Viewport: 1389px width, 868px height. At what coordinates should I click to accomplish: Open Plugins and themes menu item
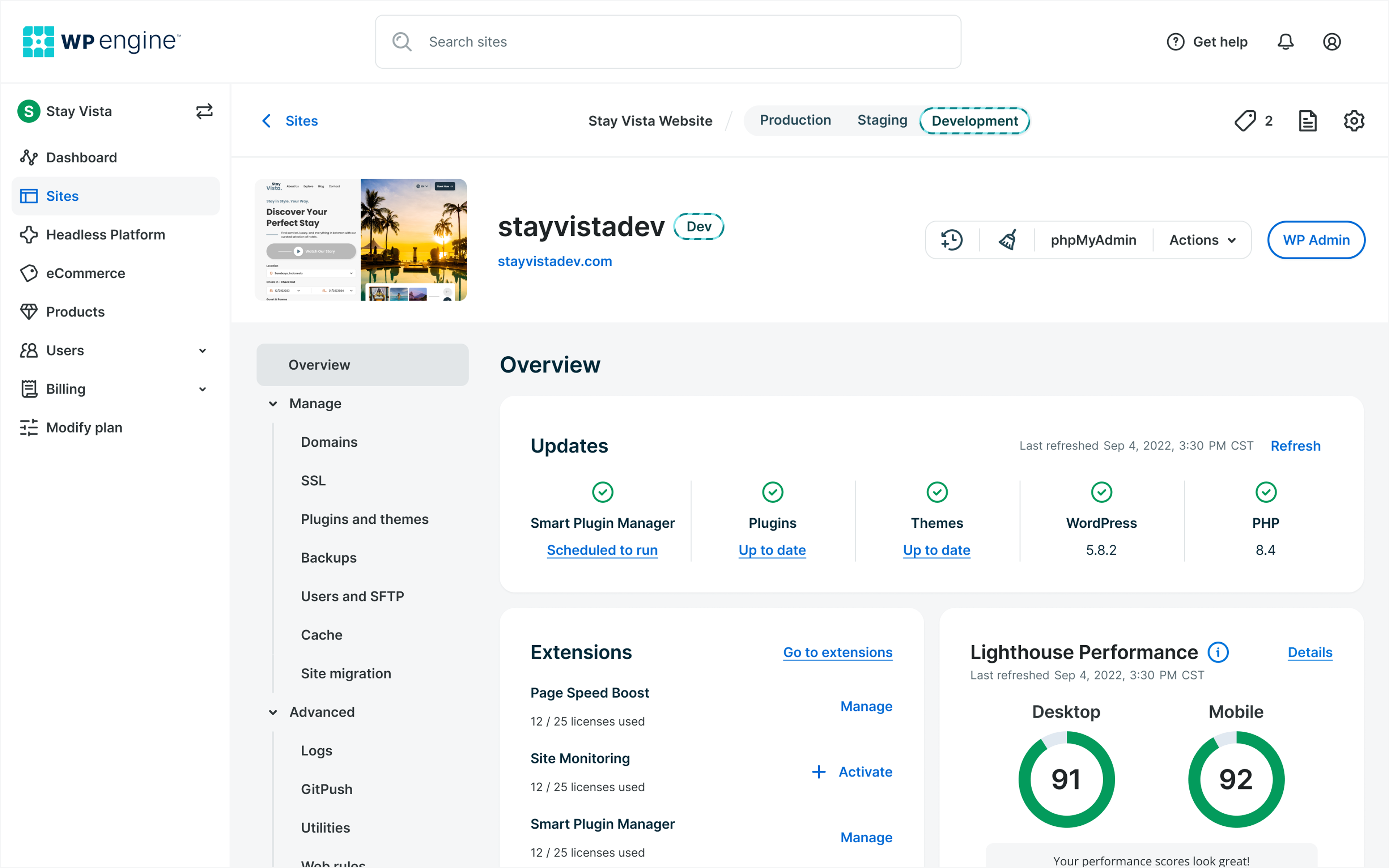[x=365, y=519]
